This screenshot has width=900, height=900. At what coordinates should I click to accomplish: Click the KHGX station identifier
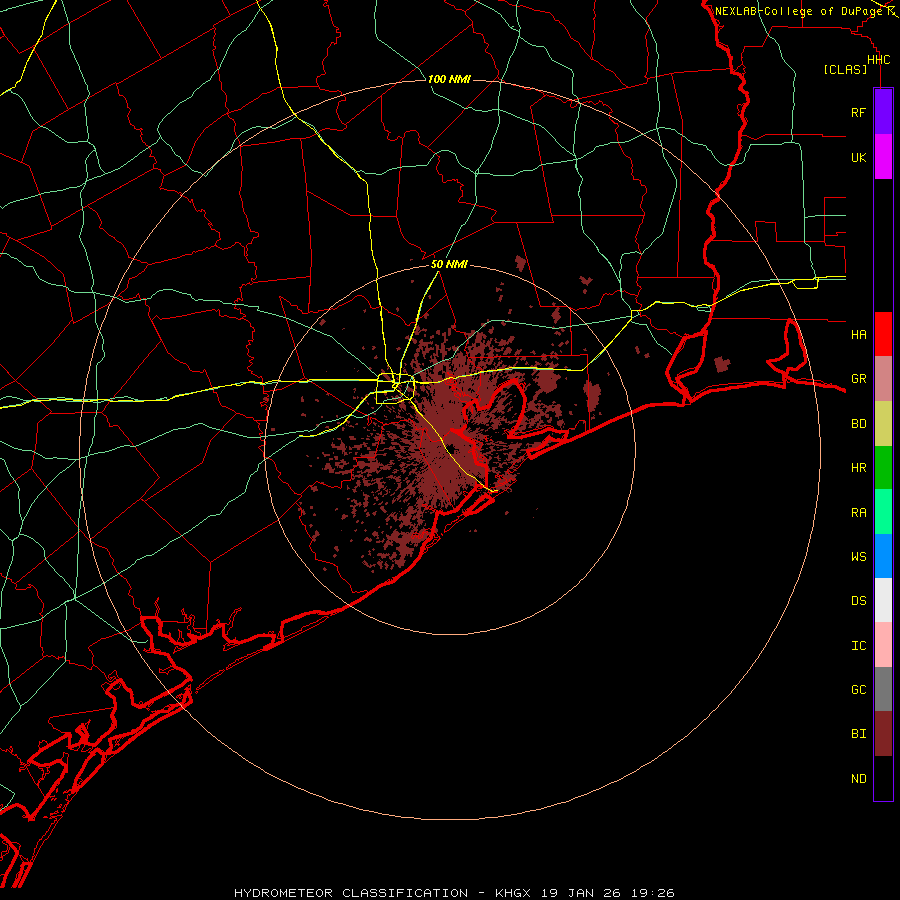(x=513, y=893)
